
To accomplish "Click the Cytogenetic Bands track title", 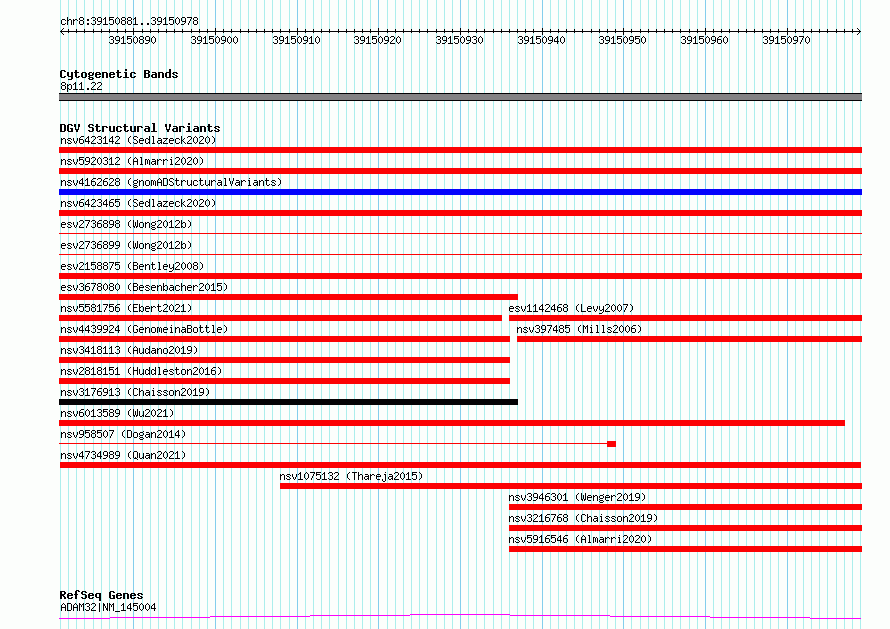I will pyautogui.click(x=119, y=74).
